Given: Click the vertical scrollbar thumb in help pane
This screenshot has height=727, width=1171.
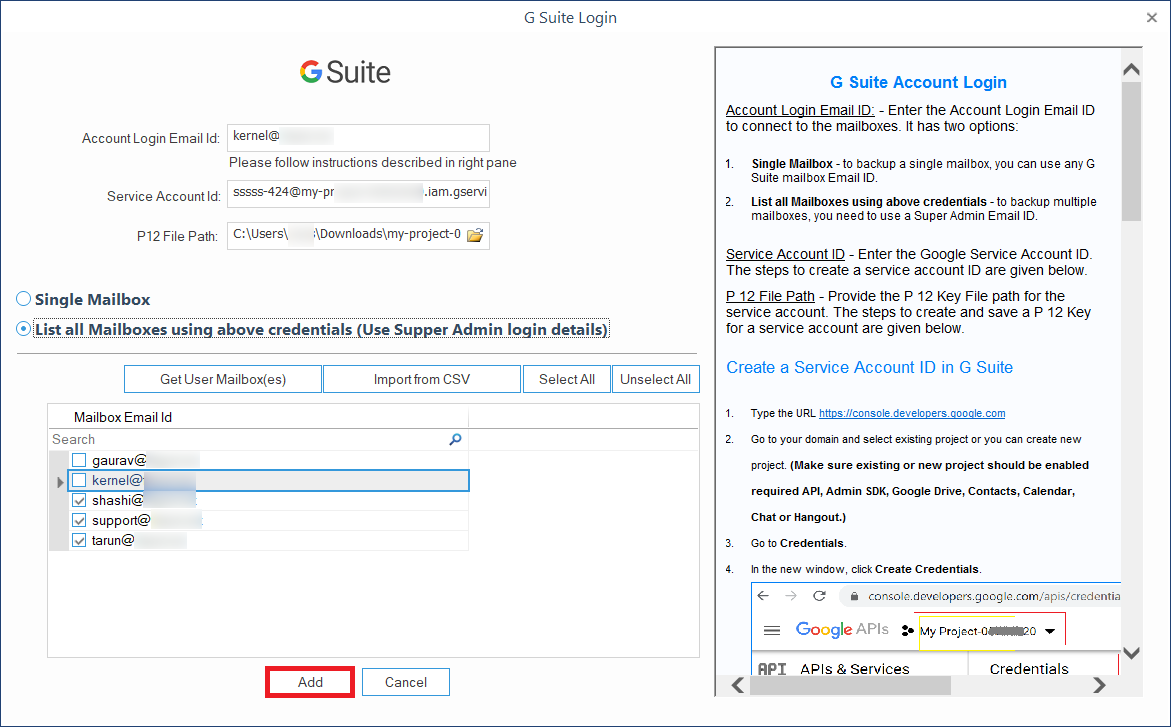Looking at the screenshot, I should 1131,151.
